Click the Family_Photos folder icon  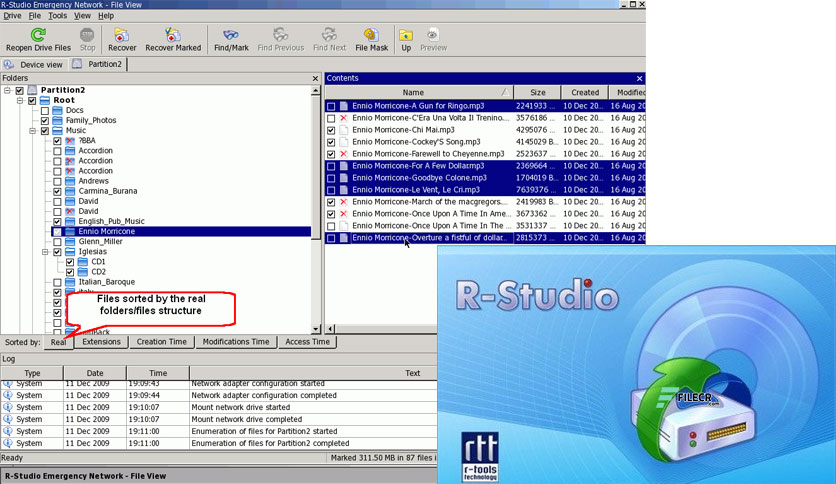click(58, 120)
